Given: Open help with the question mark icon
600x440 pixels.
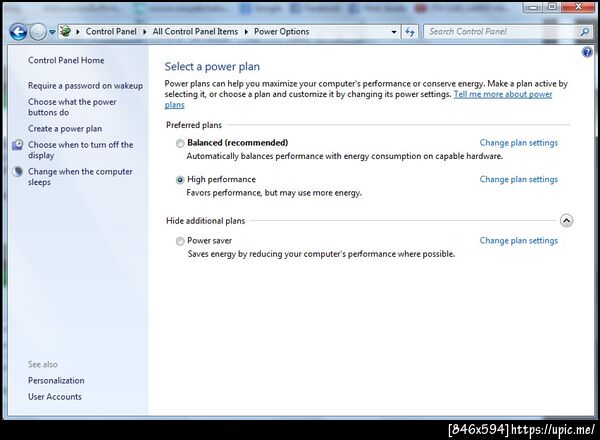Looking at the screenshot, I should [587, 52].
